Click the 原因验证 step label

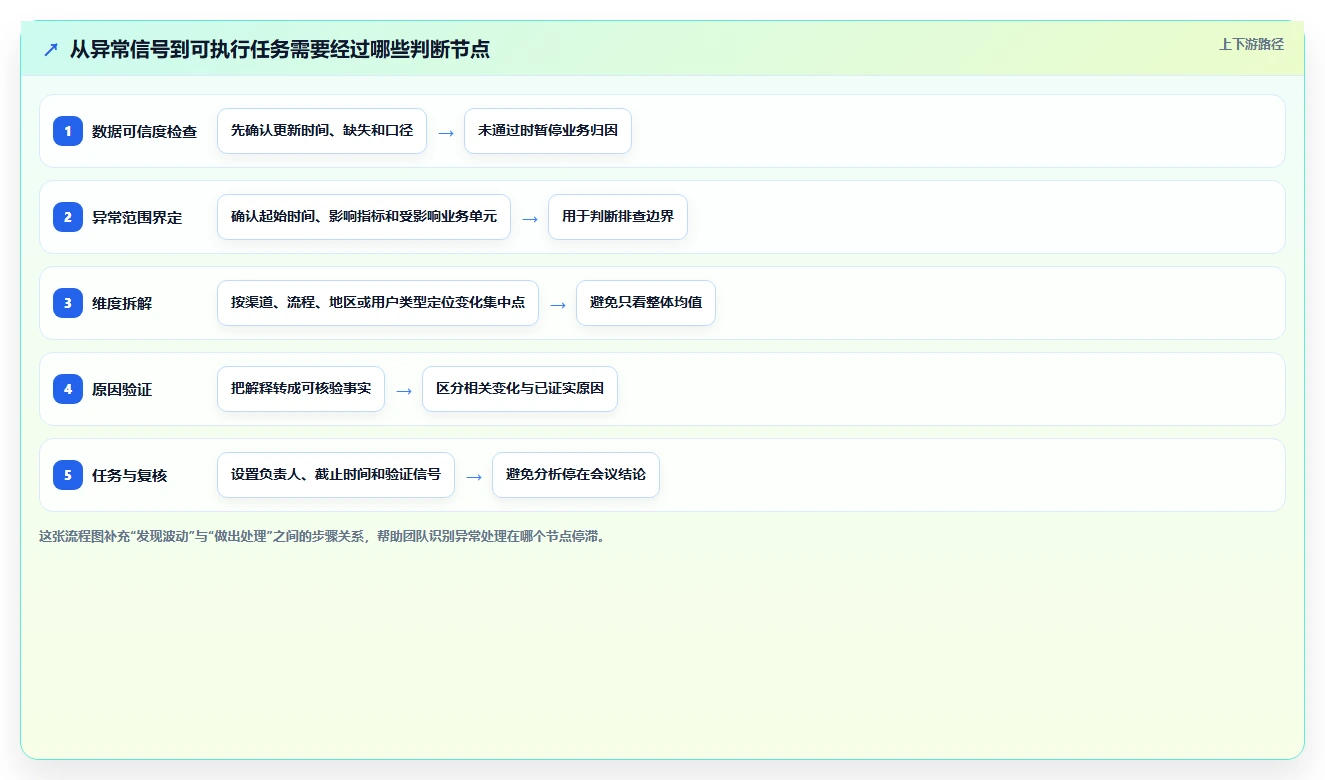click(x=122, y=389)
